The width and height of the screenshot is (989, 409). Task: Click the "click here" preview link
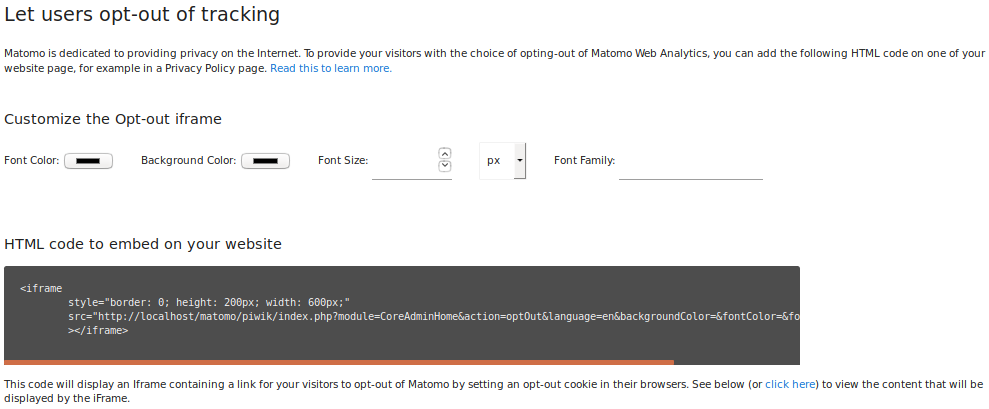click(x=791, y=384)
